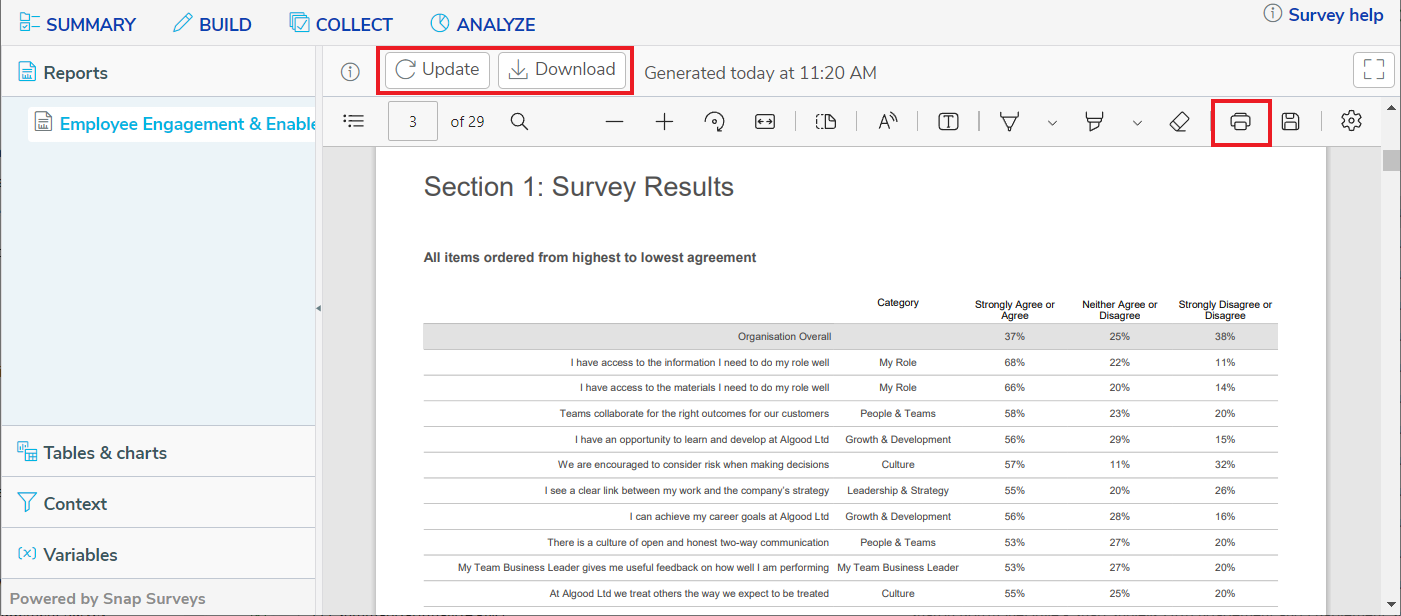Screen dimensions: 1401x616
Task: Download the generated report
Action: pos(562,70)
